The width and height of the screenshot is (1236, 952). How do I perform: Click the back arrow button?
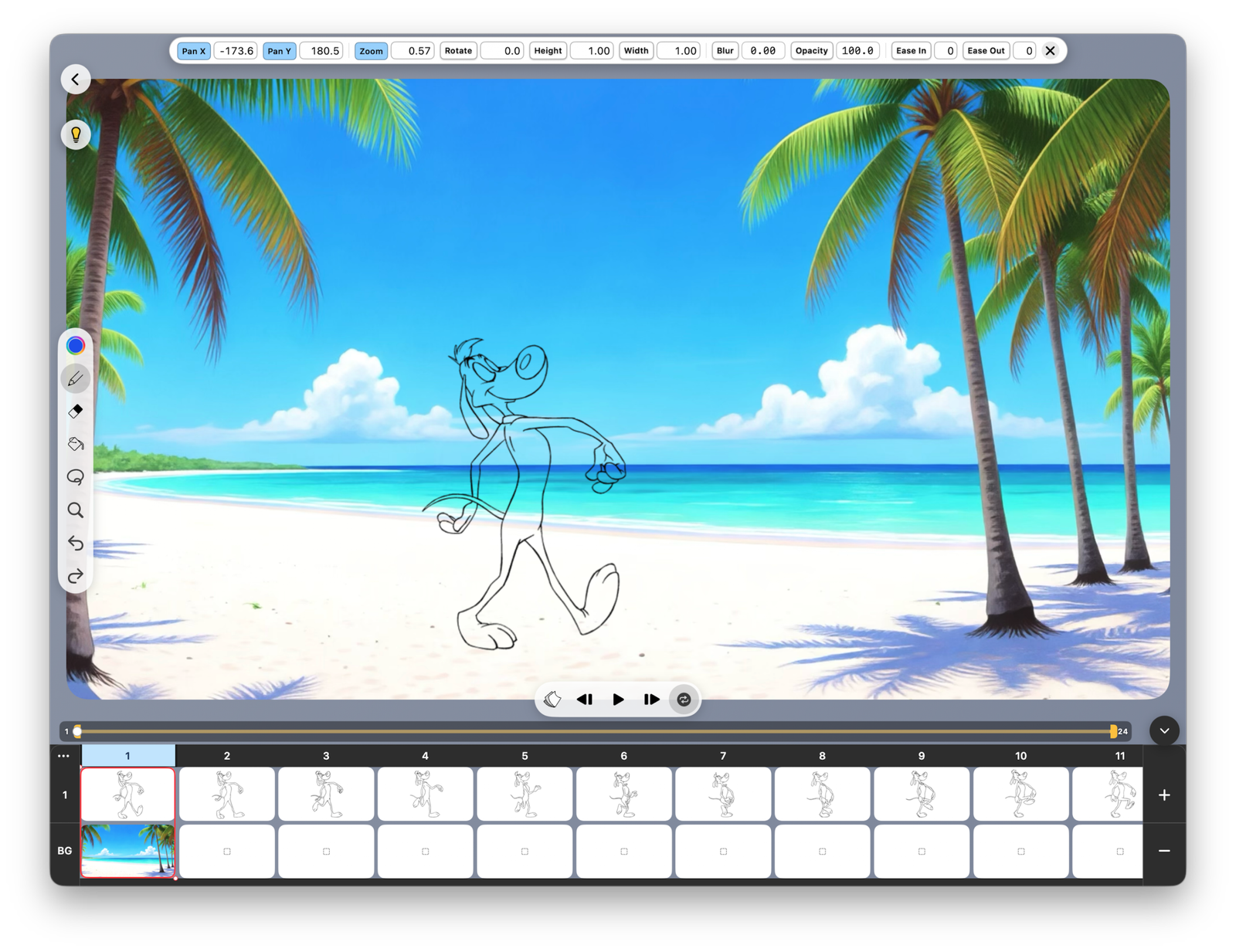(76, 79)
